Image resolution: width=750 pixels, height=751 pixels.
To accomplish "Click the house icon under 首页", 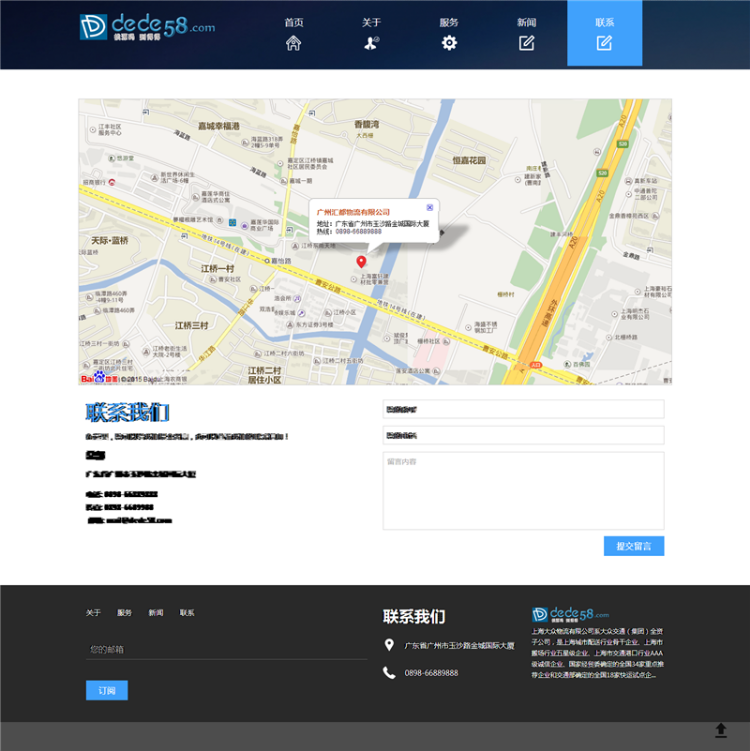I will coord(294,43).
